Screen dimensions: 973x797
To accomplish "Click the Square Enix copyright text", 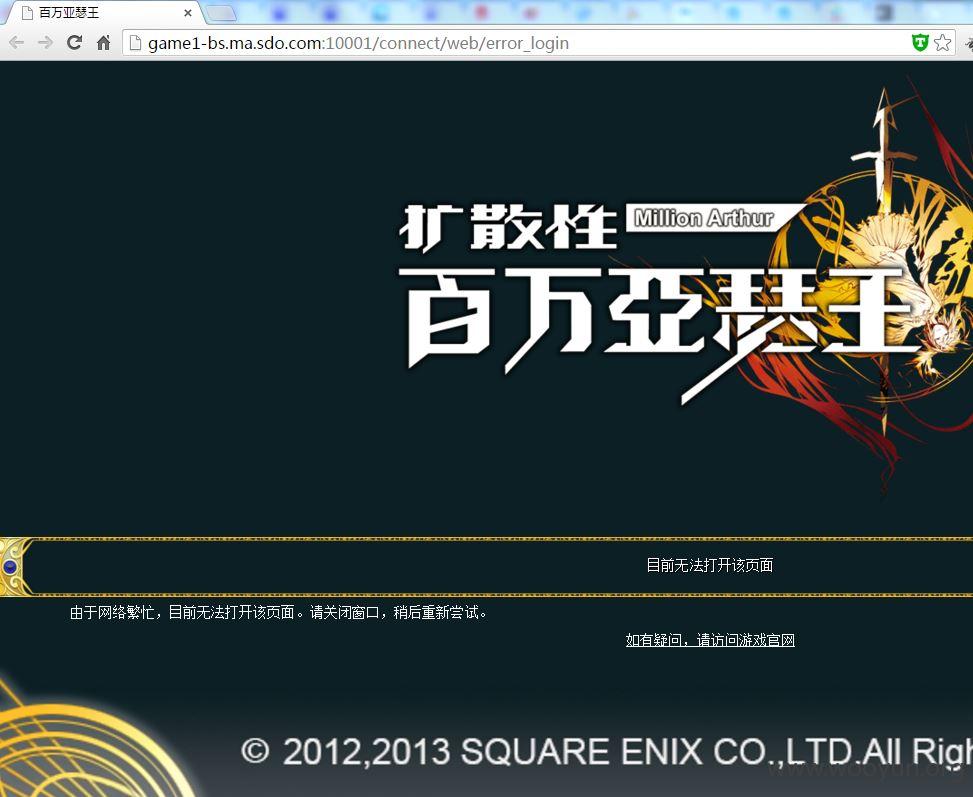I will coord(607,752).
